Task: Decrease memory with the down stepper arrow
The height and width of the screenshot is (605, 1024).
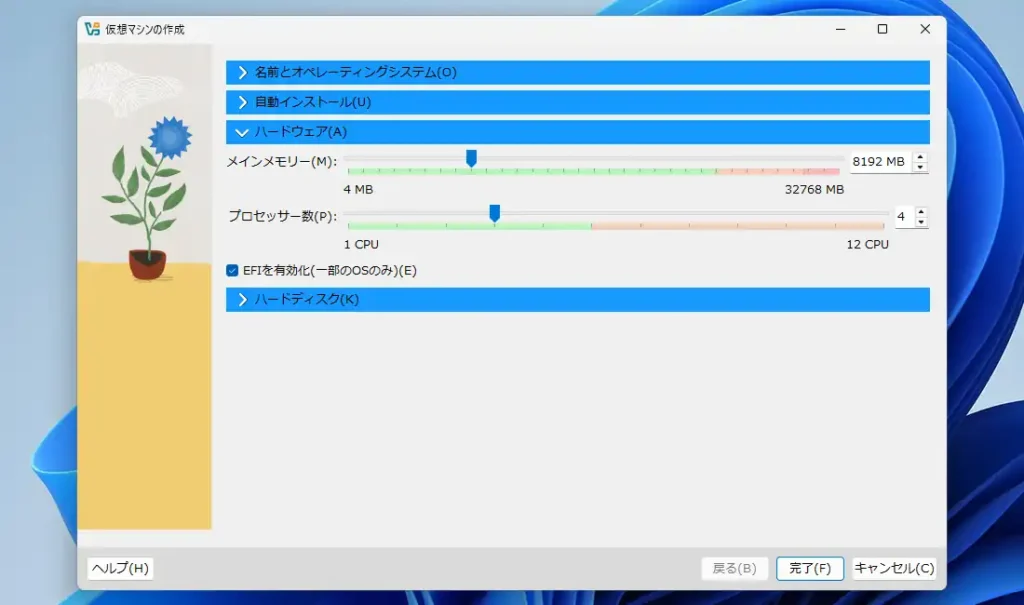Action: tap(920, 167)
